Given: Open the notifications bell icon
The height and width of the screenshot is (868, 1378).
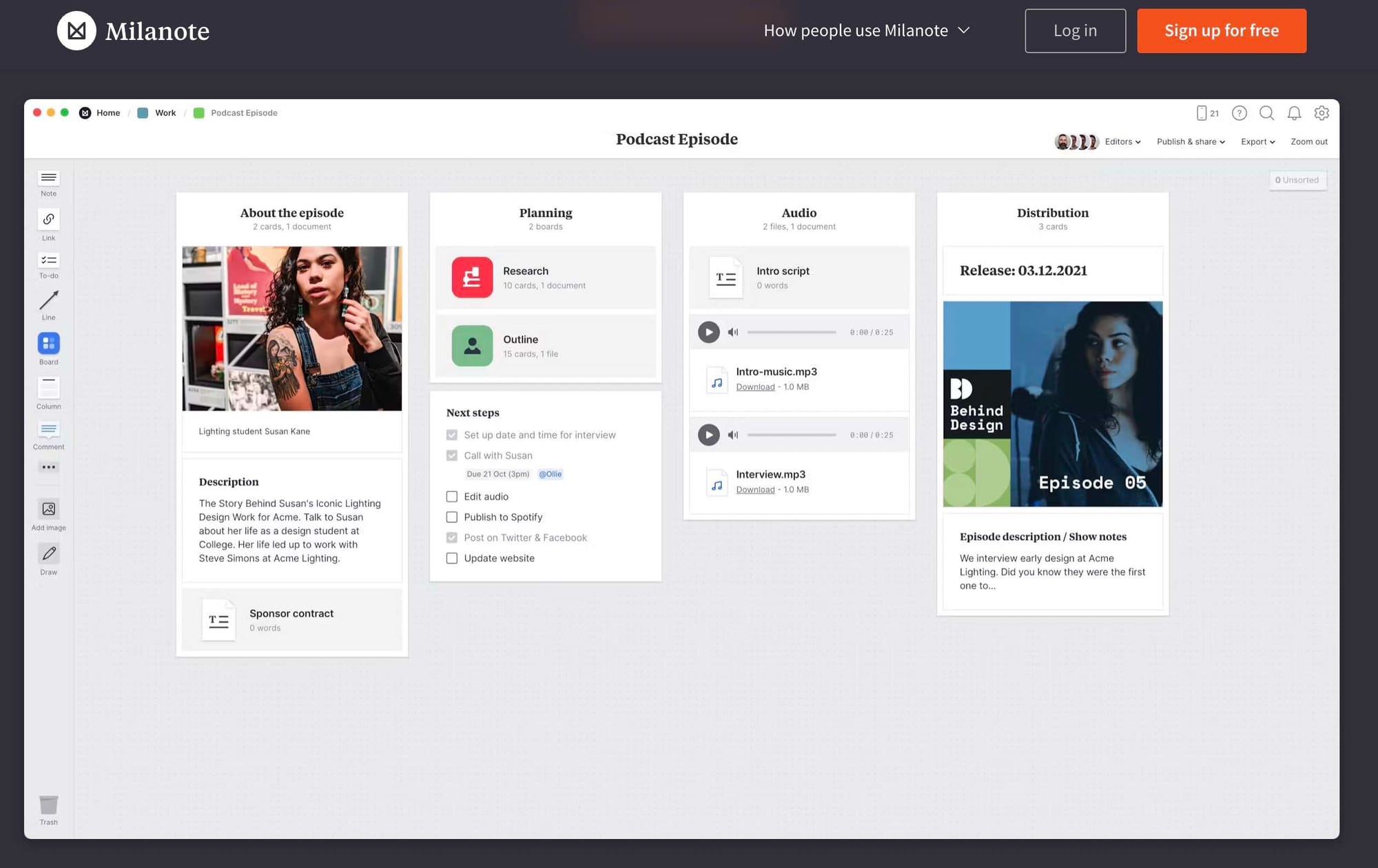Looking at the screenshot, I should coord(1294,113).
